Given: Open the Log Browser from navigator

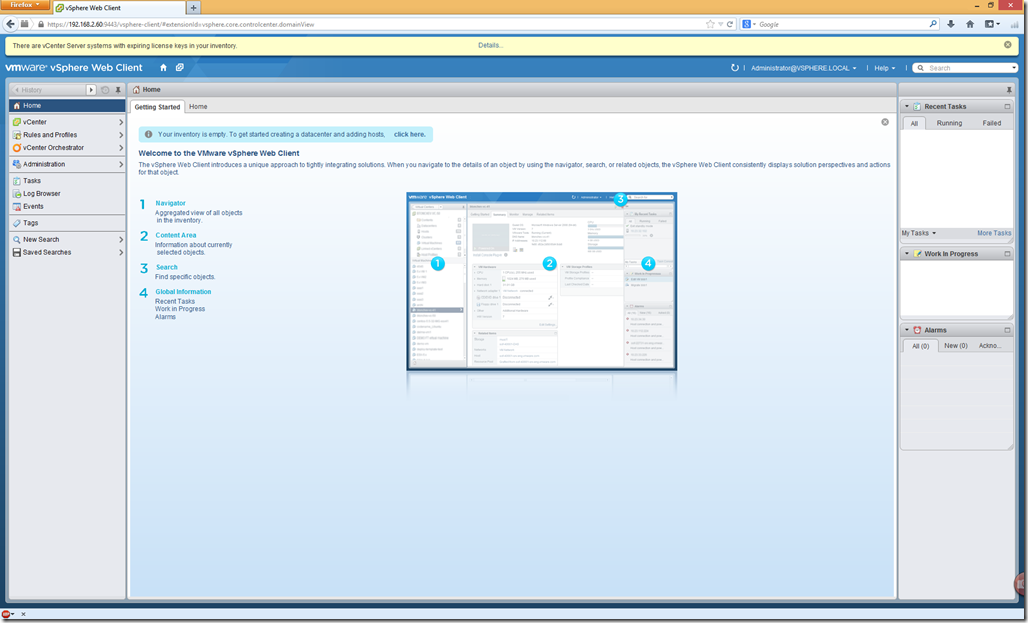Looking at the screenshot, I should click(x=41, y=194).
